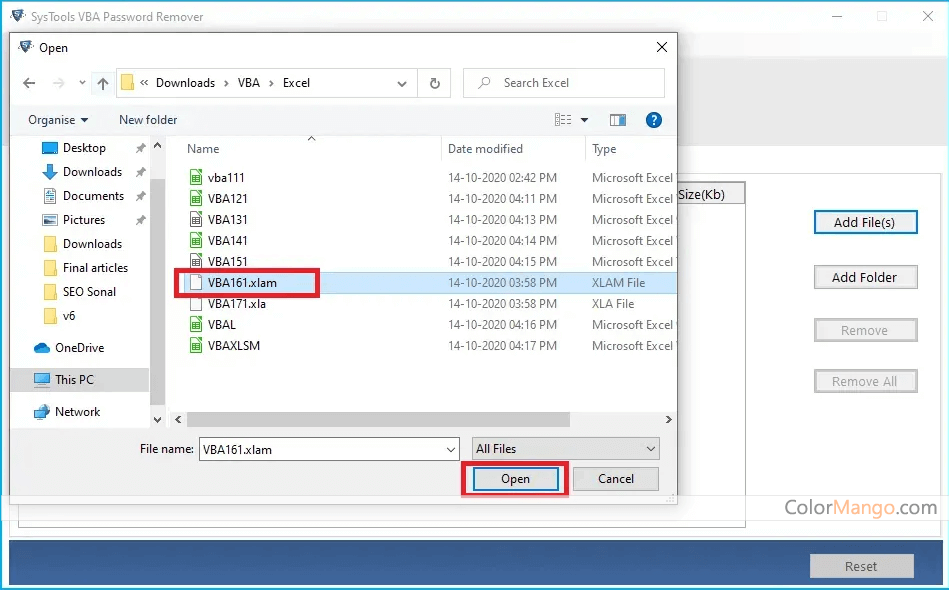Select the VBA151 file
The height and width of the screenshot is (590, 949).
227,261
